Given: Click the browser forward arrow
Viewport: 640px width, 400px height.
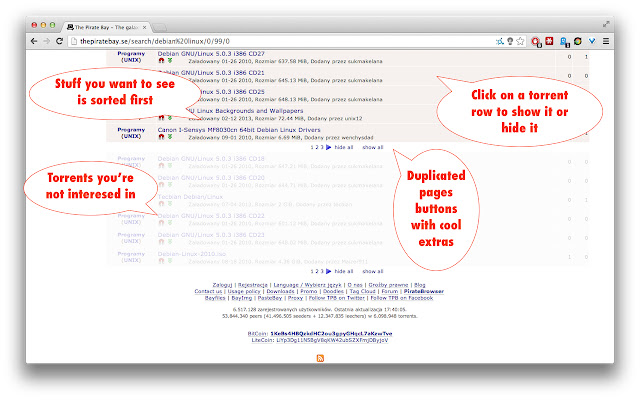Looking at the screenshot, I should click(x=47, y=41).
